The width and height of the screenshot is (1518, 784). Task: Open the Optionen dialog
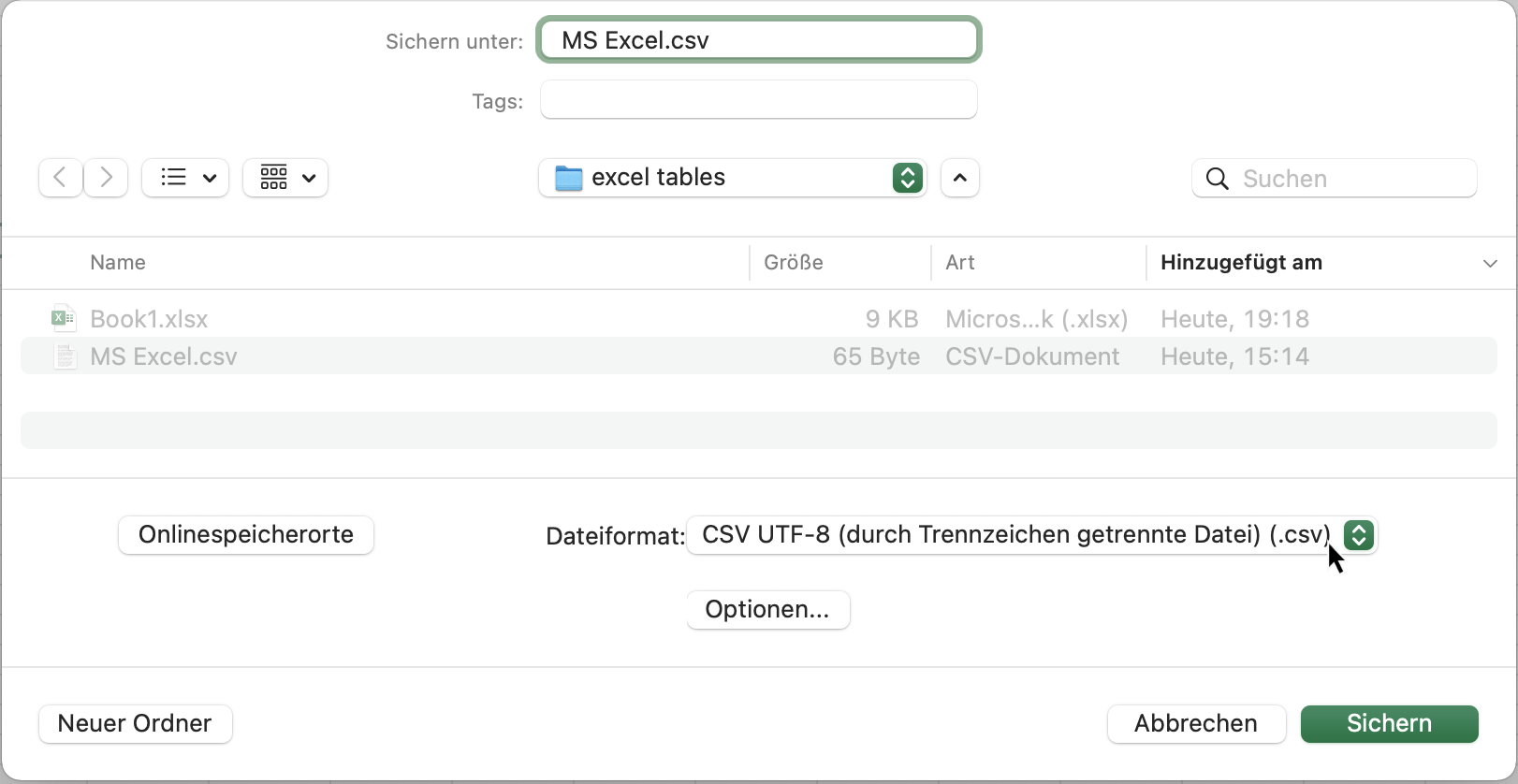(x=767, y=609)
